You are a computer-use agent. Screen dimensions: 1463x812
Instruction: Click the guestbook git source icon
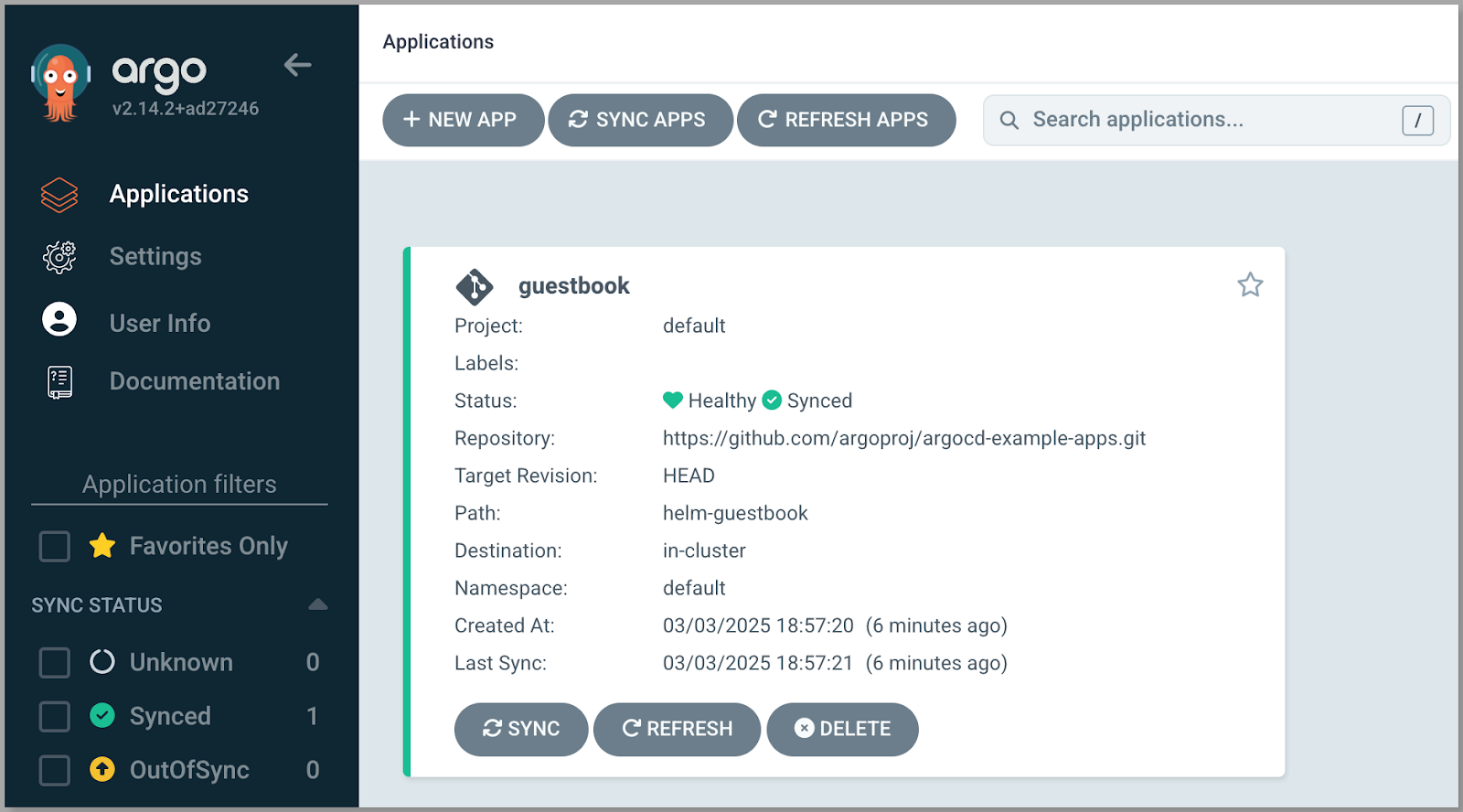coord(475,287)
